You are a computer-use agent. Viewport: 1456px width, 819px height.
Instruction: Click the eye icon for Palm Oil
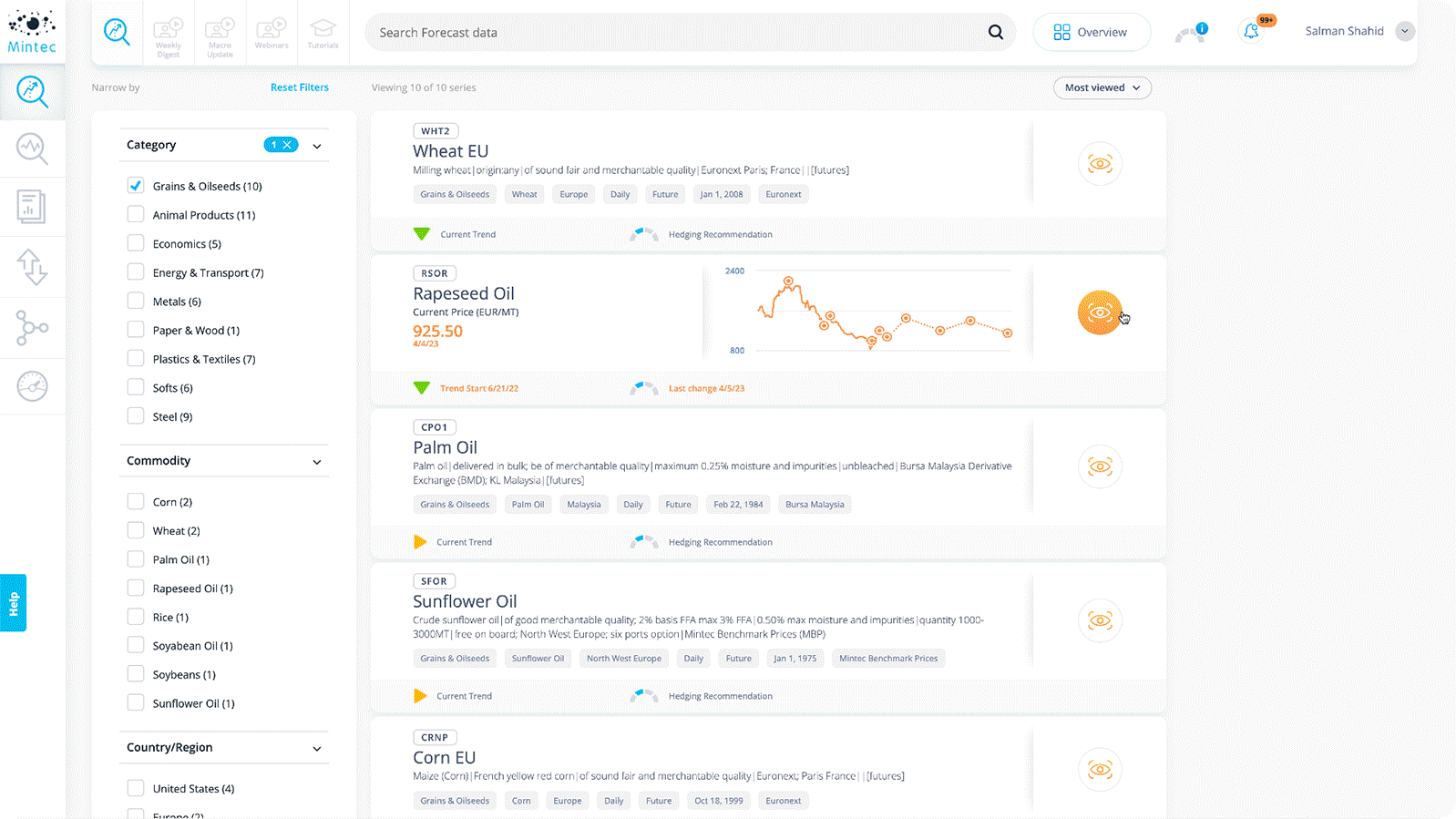point(1100,466)
